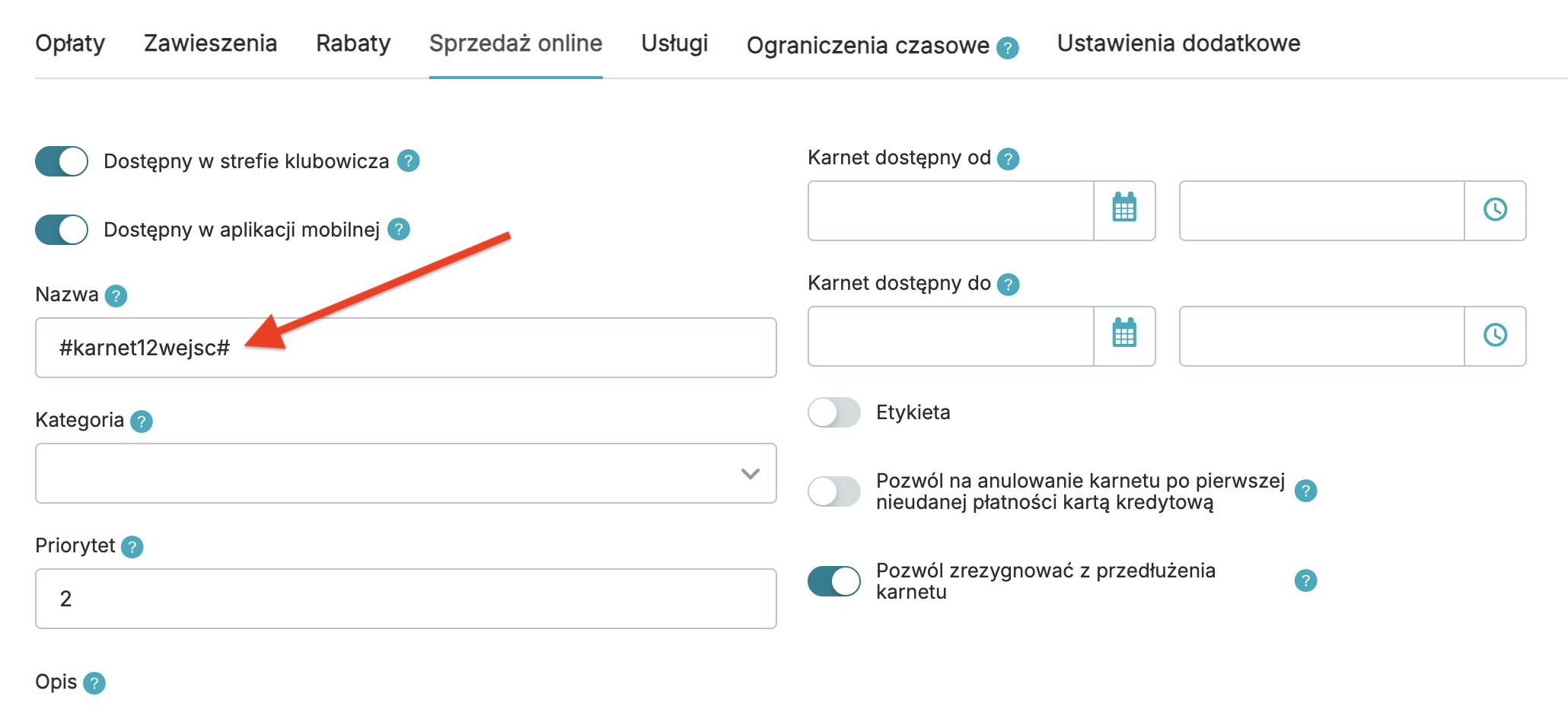Disable Dostępny w strefie klubowicza toggle
1568x706 pixels.
point(62,161)
